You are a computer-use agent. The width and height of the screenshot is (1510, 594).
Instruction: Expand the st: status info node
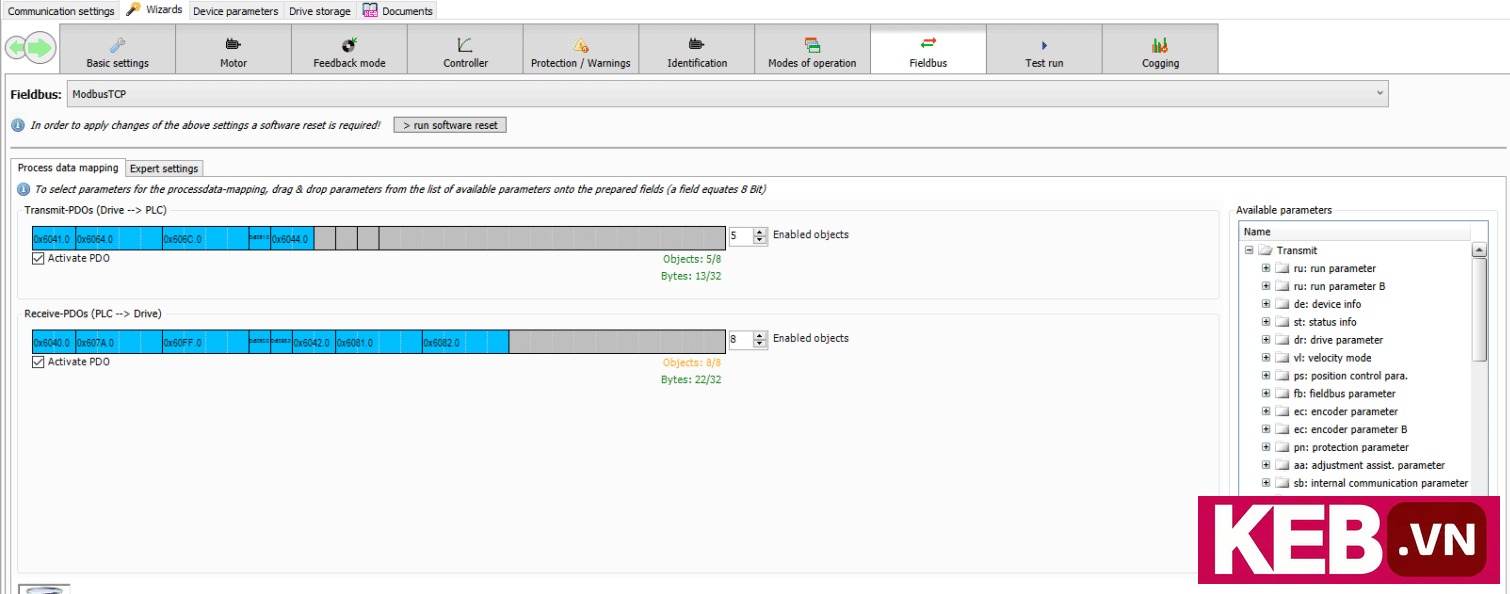[1266, 322]
